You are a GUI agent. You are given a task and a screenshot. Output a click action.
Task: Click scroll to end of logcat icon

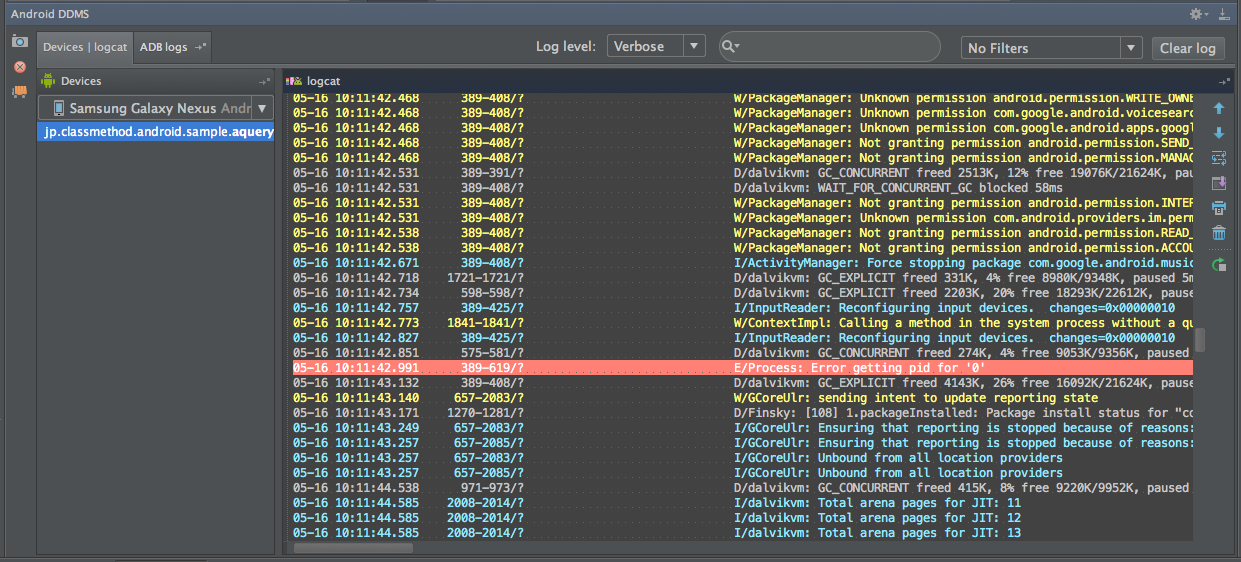coord(1218,183)
